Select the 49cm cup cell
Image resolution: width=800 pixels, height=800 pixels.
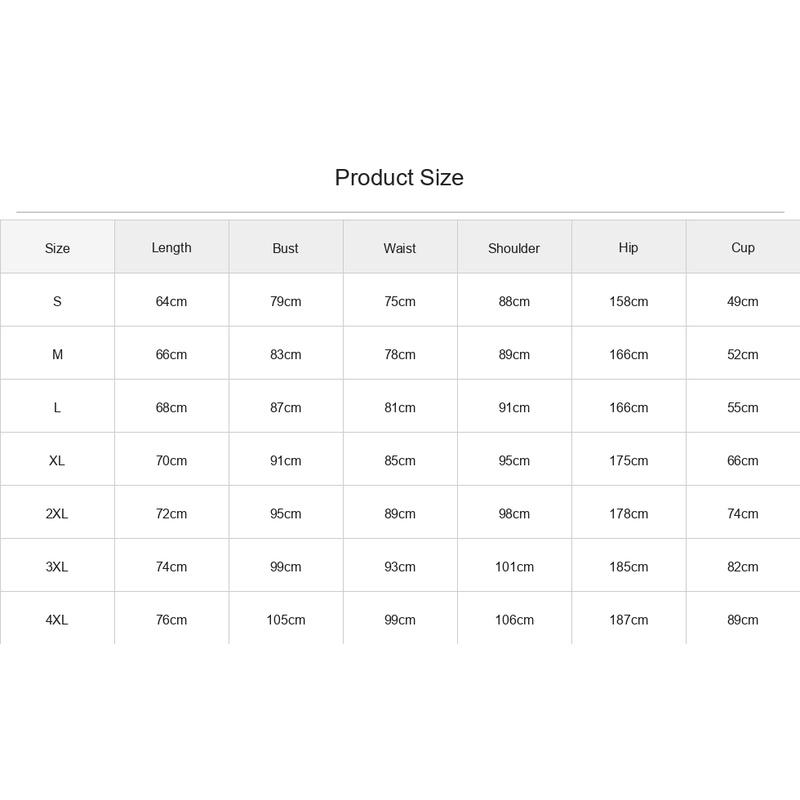point(743,301)
